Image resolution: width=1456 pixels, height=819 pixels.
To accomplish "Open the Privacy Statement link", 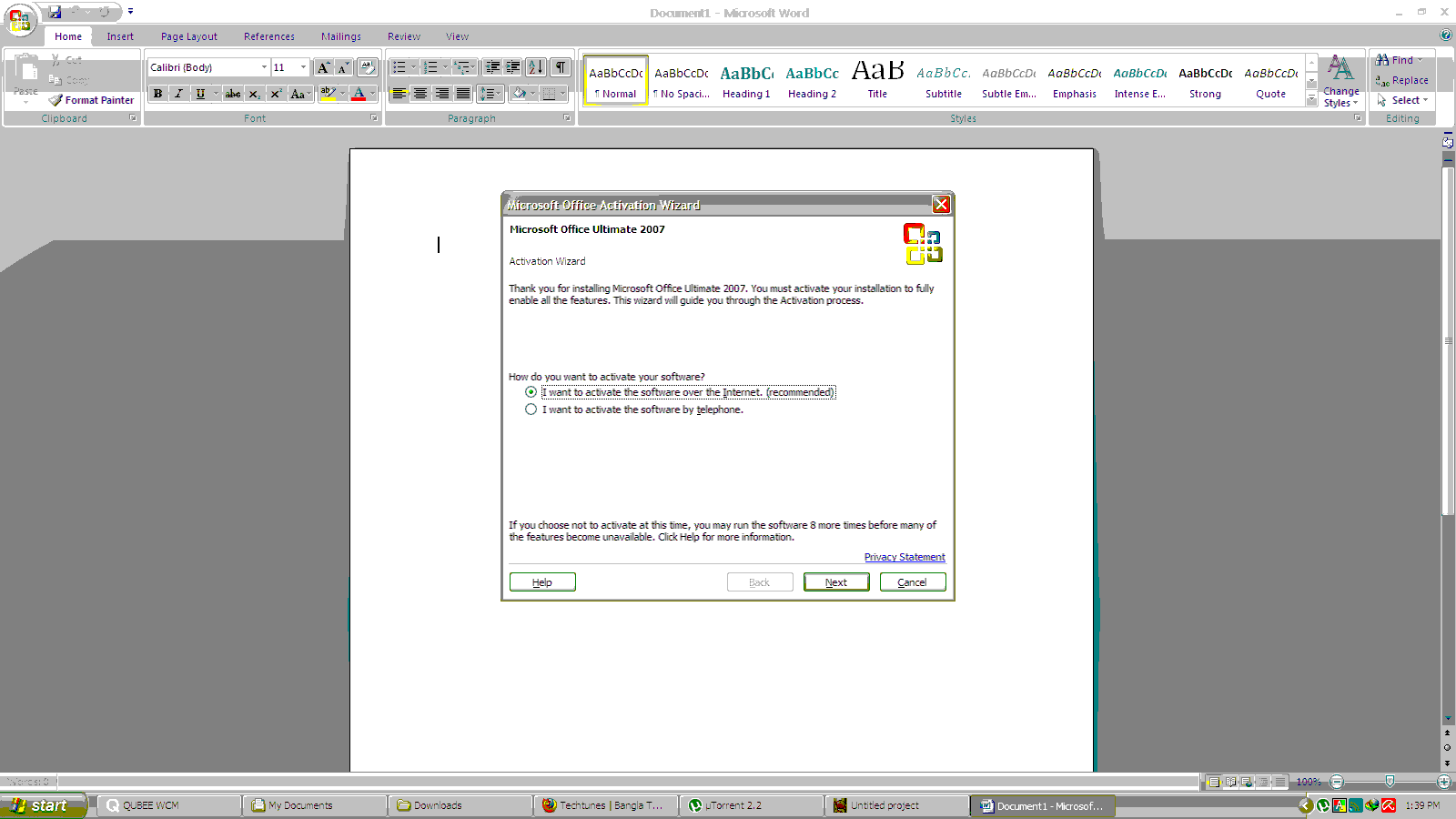I will click(x=905, y=557).
